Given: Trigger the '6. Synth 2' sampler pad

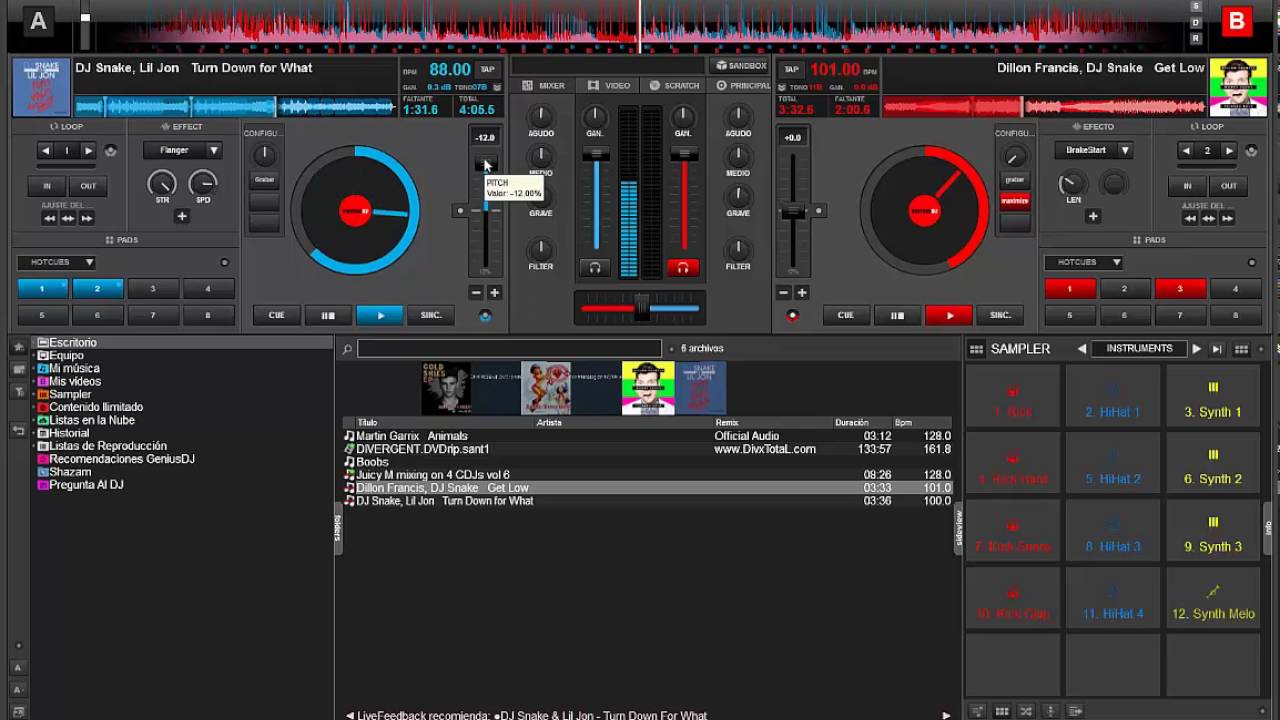Looking at the screenshot, I should 1213,465.
